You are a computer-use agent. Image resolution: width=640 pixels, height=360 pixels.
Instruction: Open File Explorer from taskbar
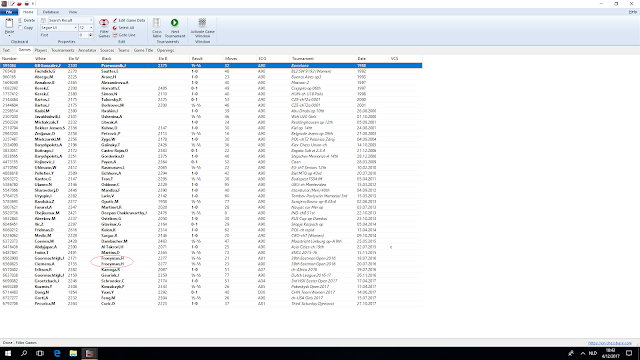click(x=73, y=353)
